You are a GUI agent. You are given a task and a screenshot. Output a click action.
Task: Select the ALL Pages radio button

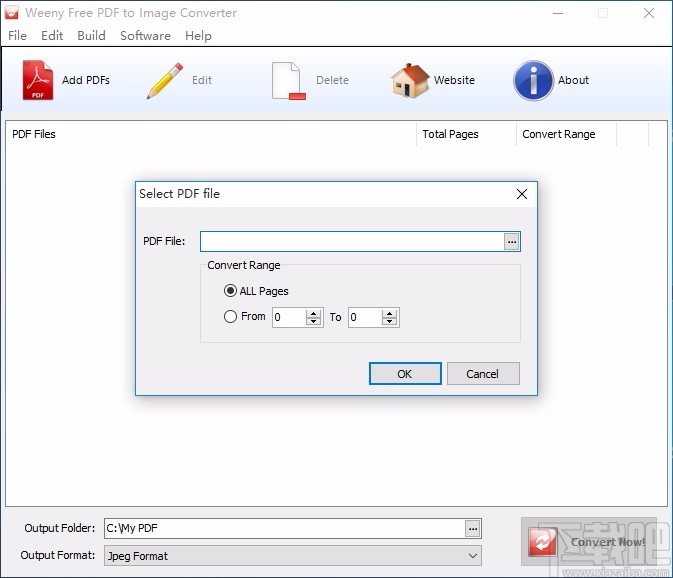(230, 291)
